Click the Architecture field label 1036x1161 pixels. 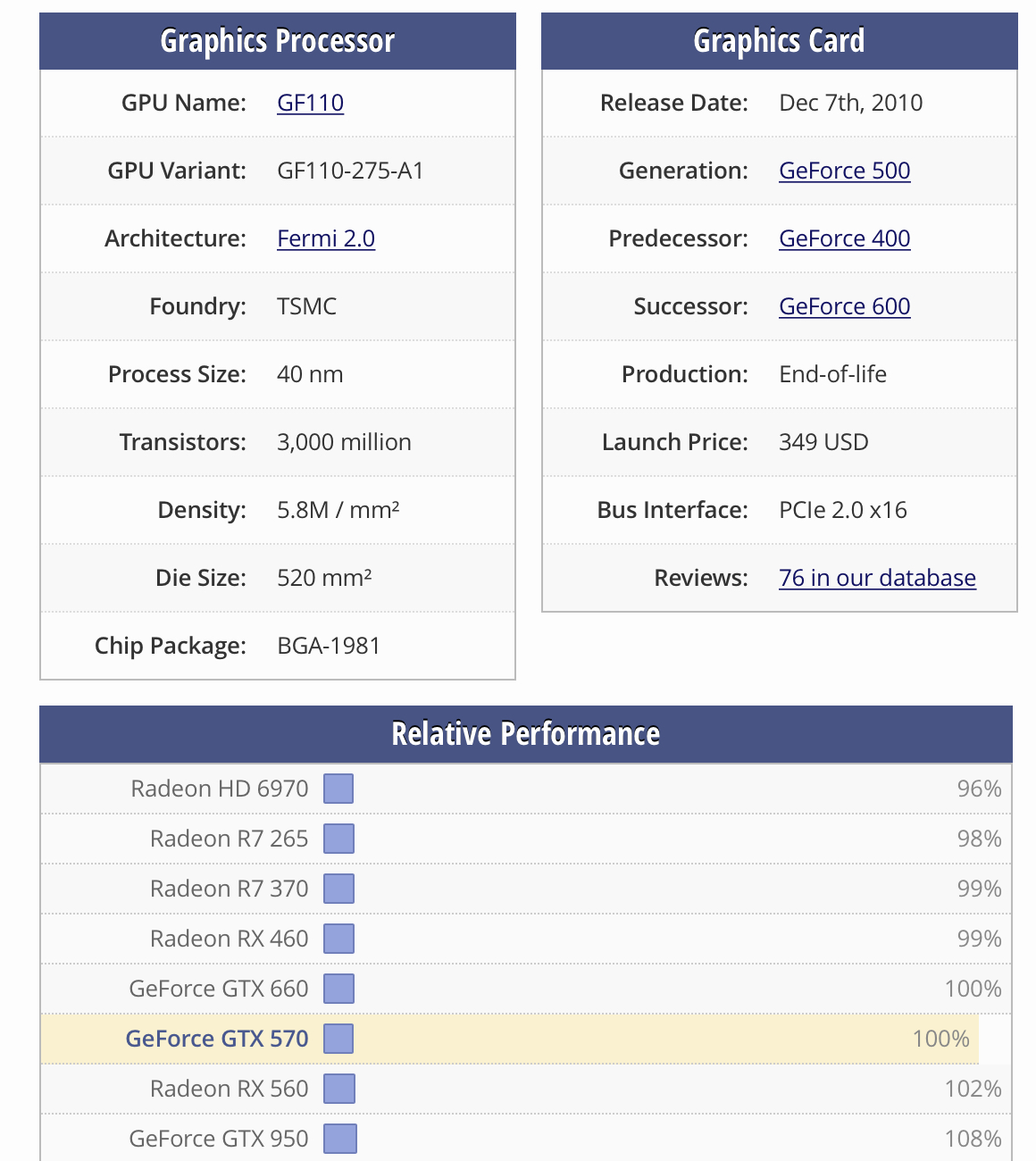pyautogui.click(x=176, y=238)
